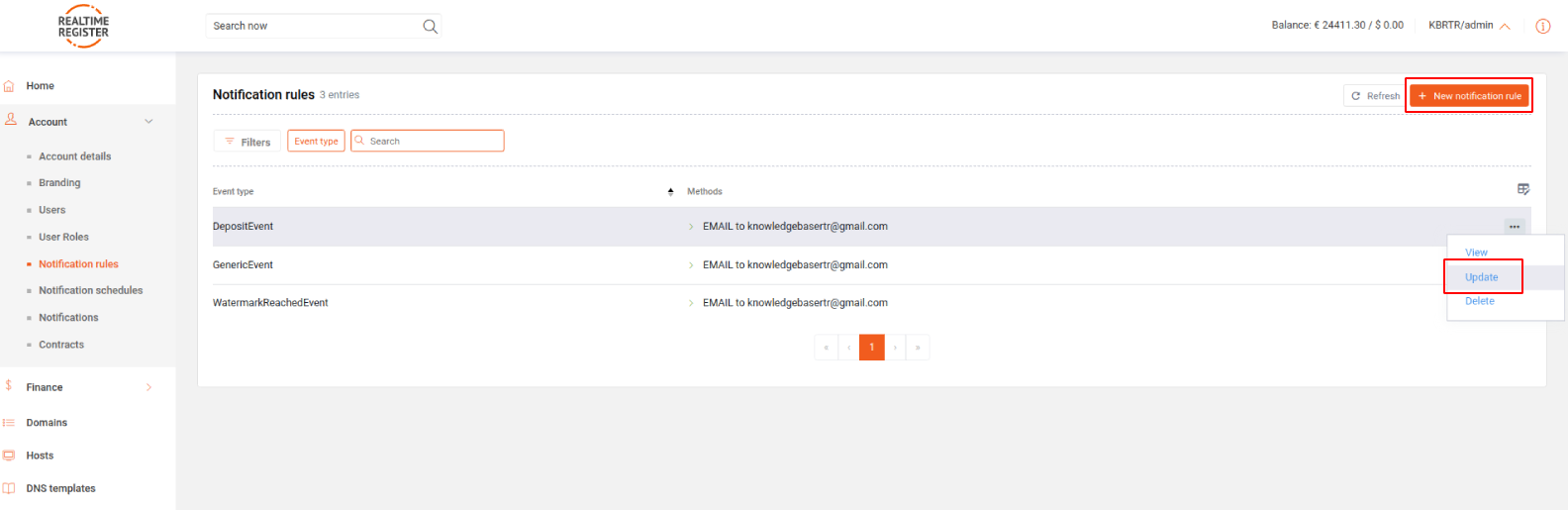The height and width of the screenshot is (510, 1568).
Task: Open Notification rules in sidebar
Action: click(78, 264)
